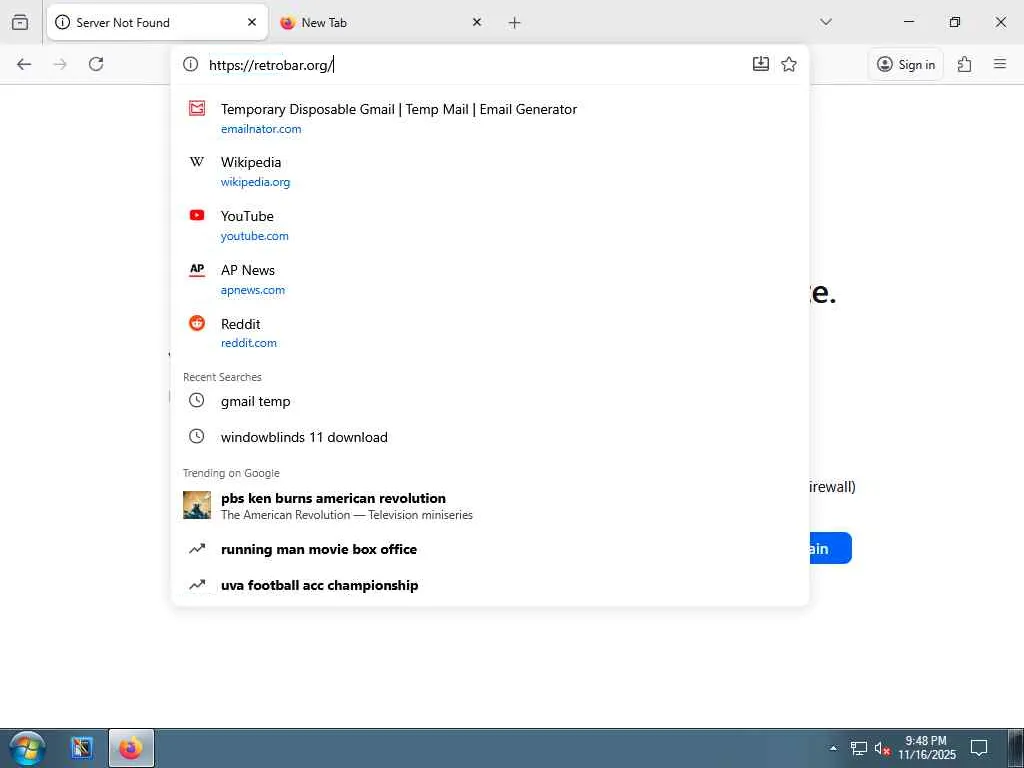The image size is (1024, 768).
Task: Select the AP News suggestion
Action: (x=490, y=279)
